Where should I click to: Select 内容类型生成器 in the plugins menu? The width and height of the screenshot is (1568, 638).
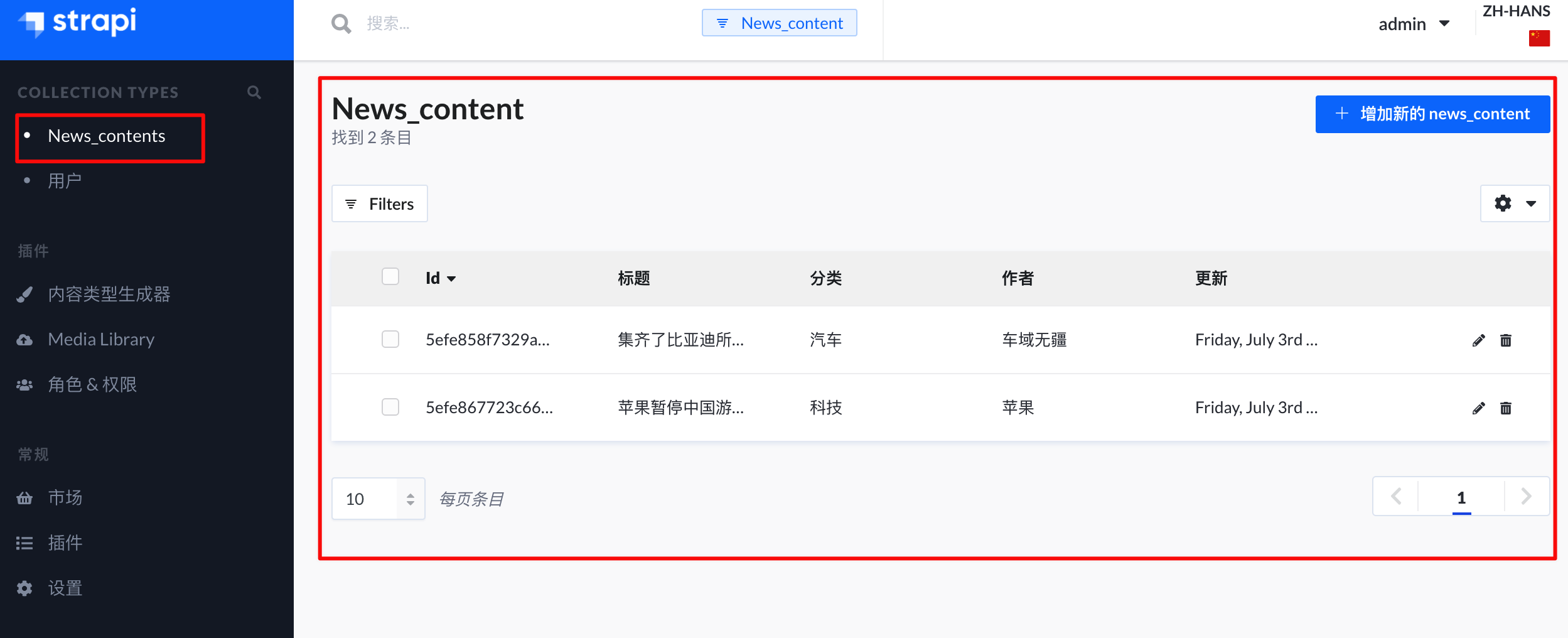point(109,294)
